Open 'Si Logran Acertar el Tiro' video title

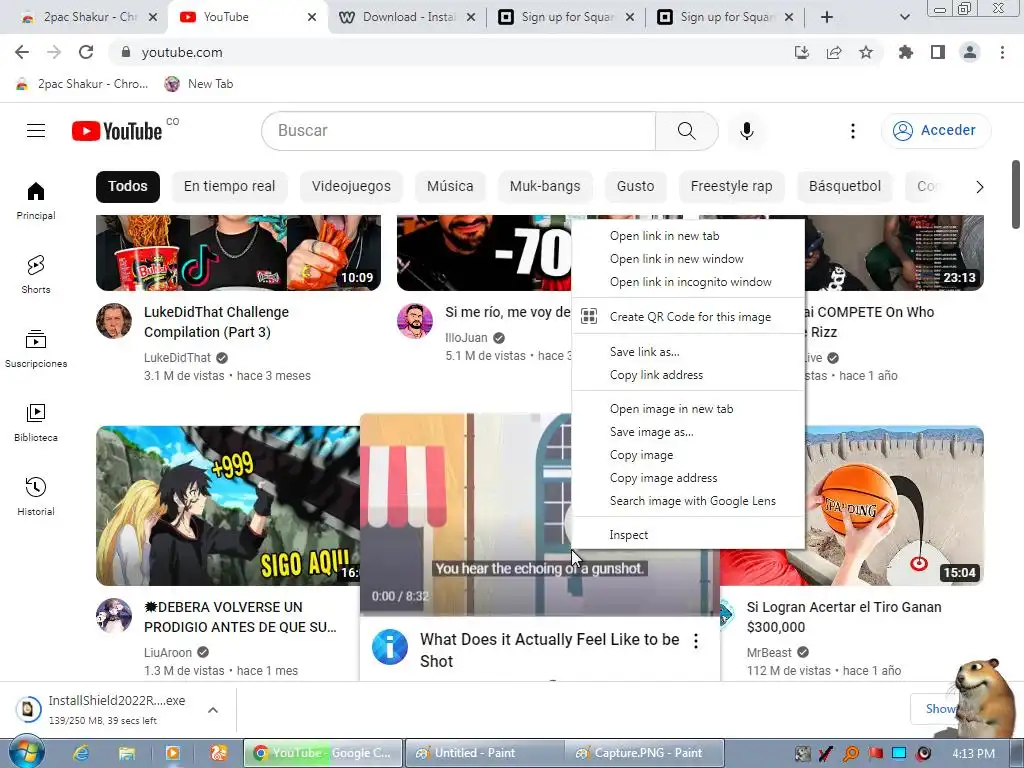point(844,617)
